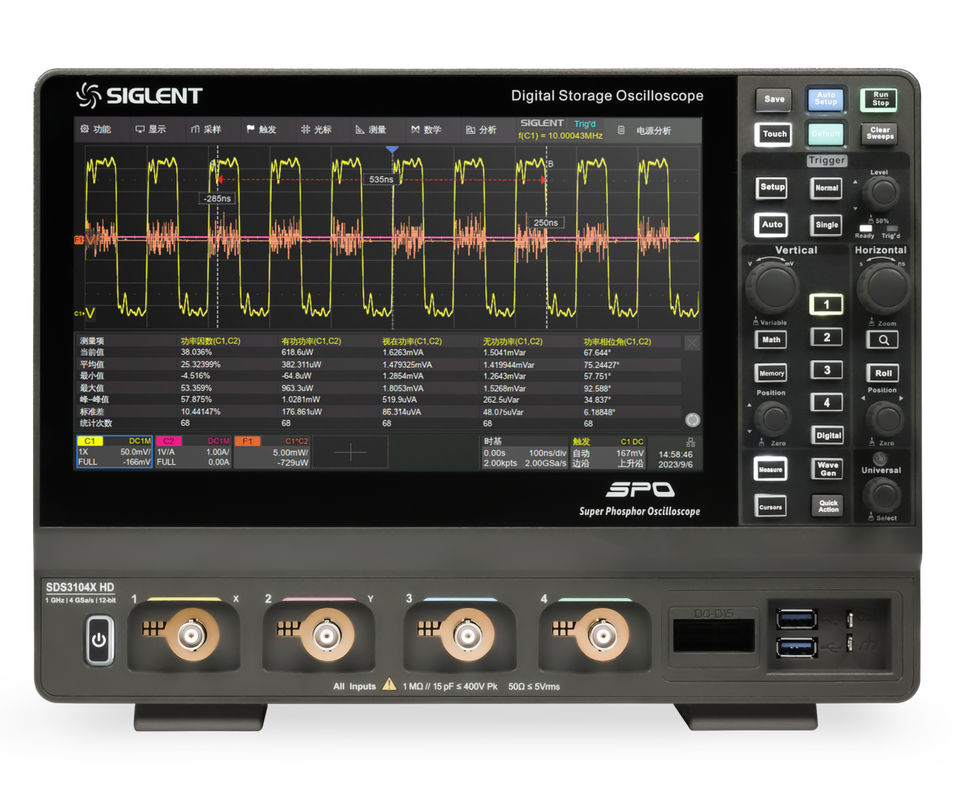Open the 采样 (Acquire) menu
Viewport: 960px width, 790px height.
click(206, 129)
